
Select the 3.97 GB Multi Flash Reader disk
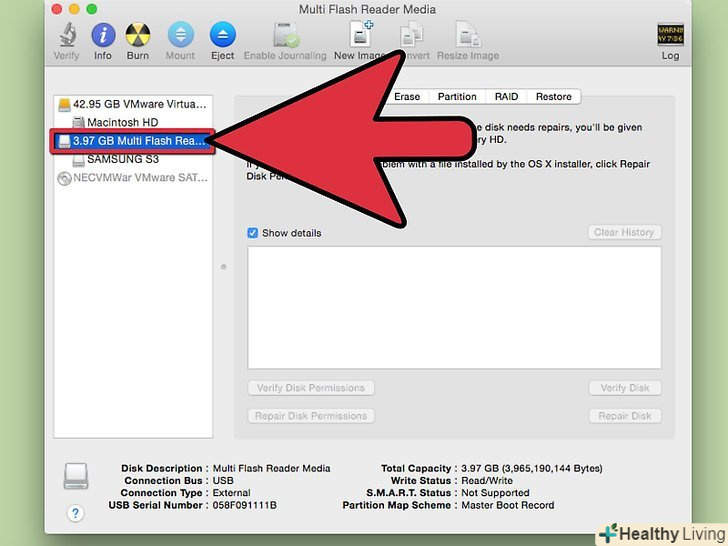point(133,141)
